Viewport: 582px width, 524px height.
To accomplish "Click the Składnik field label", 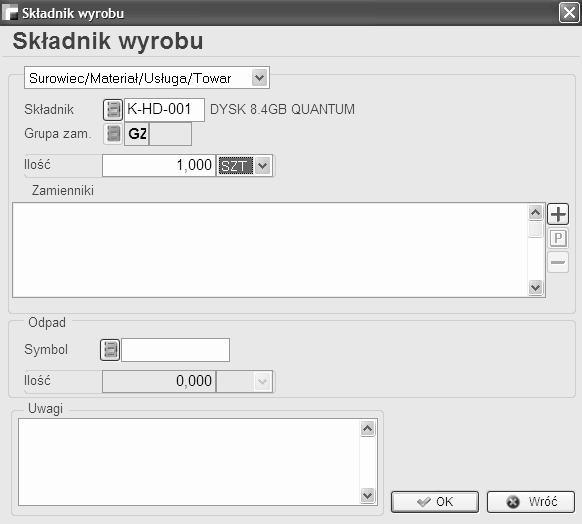I will pos(49,109).
